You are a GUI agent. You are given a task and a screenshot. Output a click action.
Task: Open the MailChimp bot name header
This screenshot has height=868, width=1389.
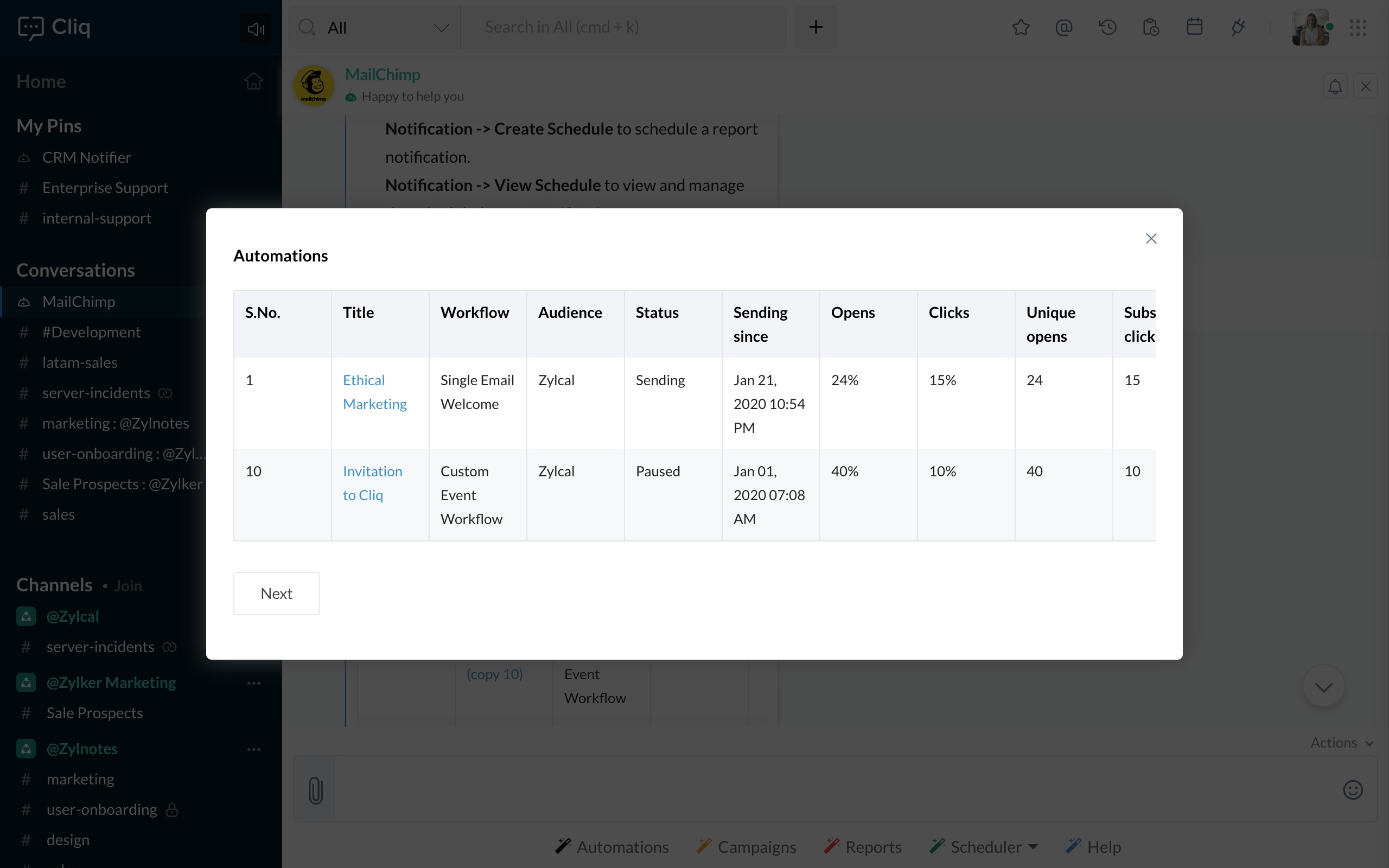click(x=383, y=75)
